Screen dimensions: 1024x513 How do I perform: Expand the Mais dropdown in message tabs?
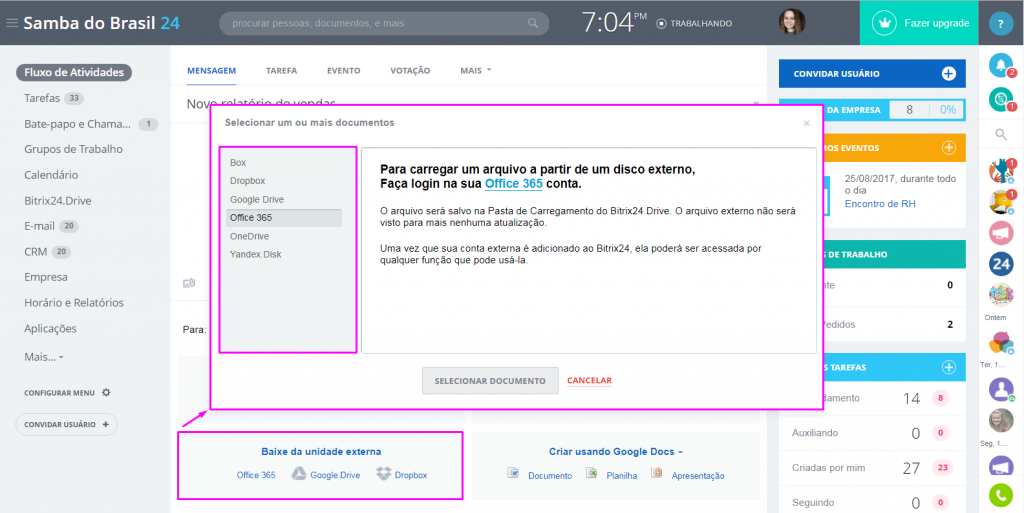point(475,70)
